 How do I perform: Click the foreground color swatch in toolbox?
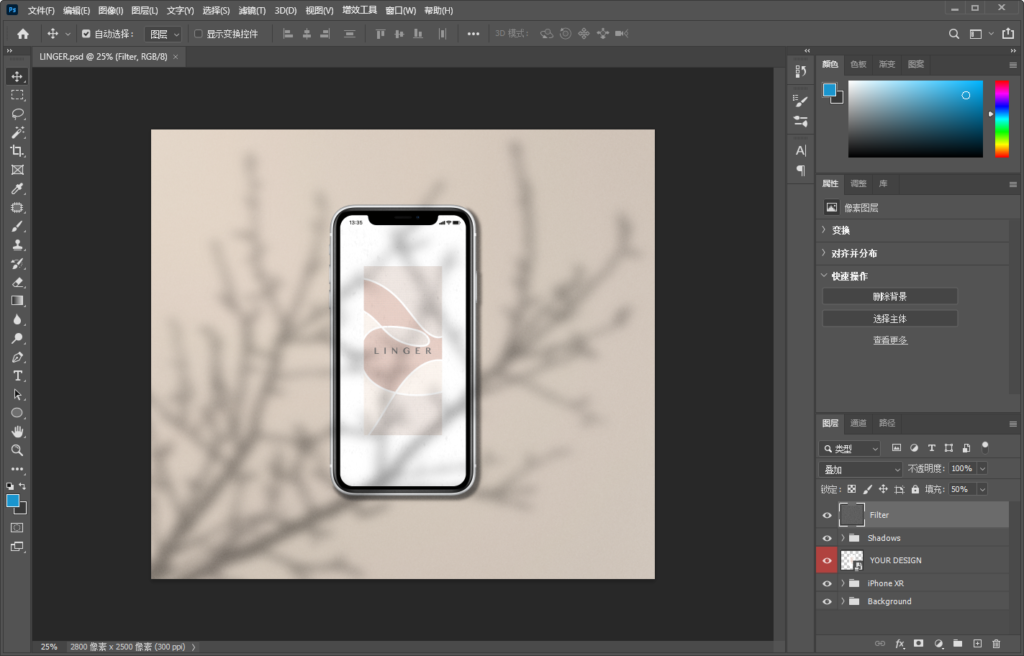pyautogui.click(x=13, y=501)
